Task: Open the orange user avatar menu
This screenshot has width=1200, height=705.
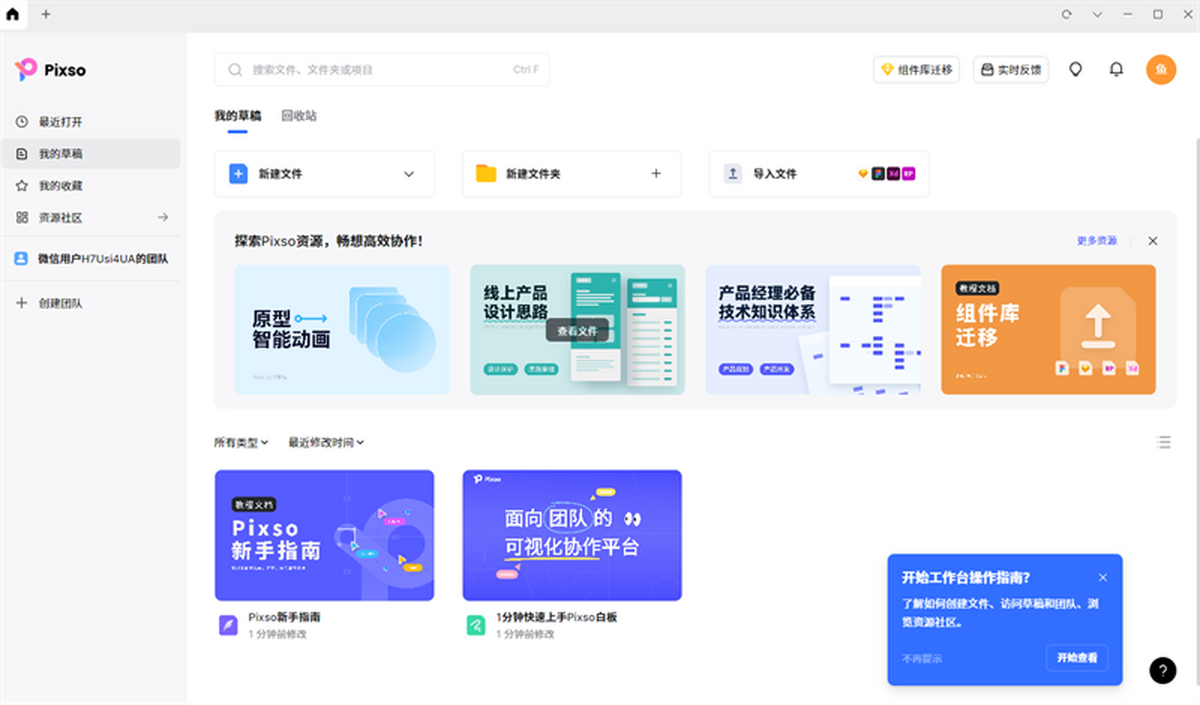Action: pos(1161,69)
